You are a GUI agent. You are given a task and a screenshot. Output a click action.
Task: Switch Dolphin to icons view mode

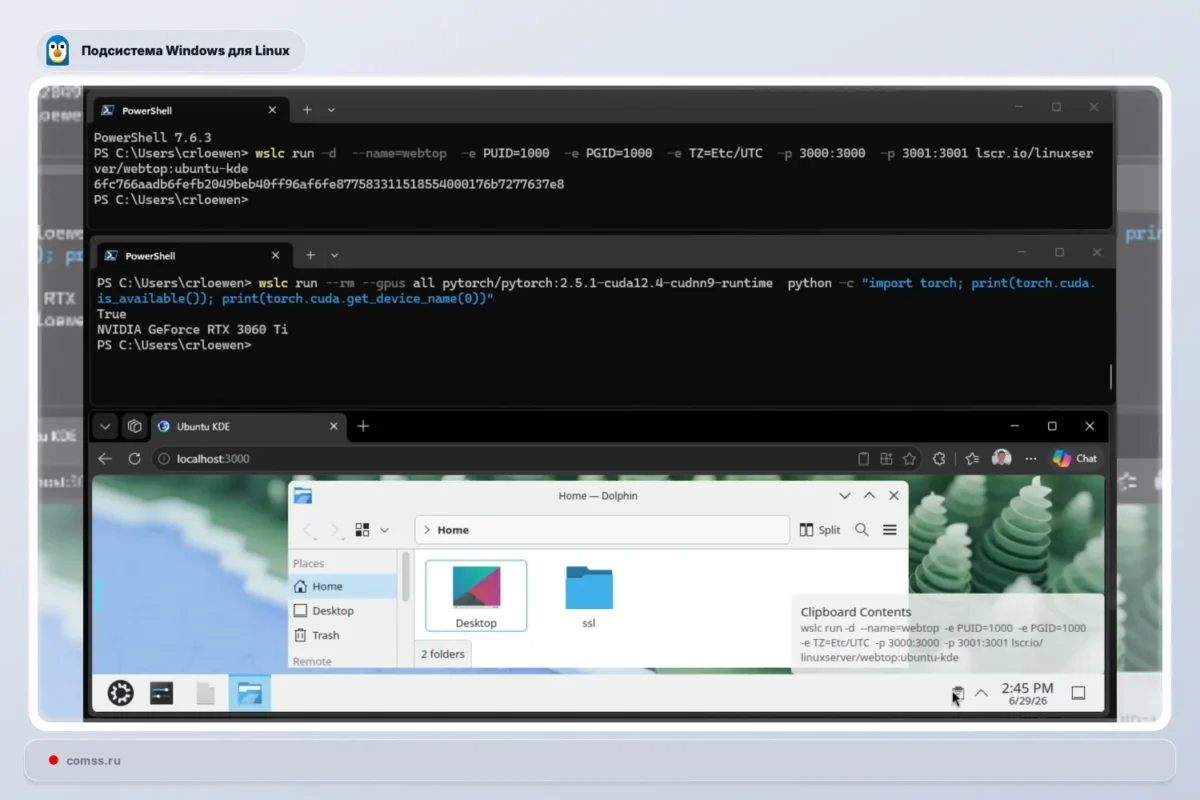pos(363,530)
